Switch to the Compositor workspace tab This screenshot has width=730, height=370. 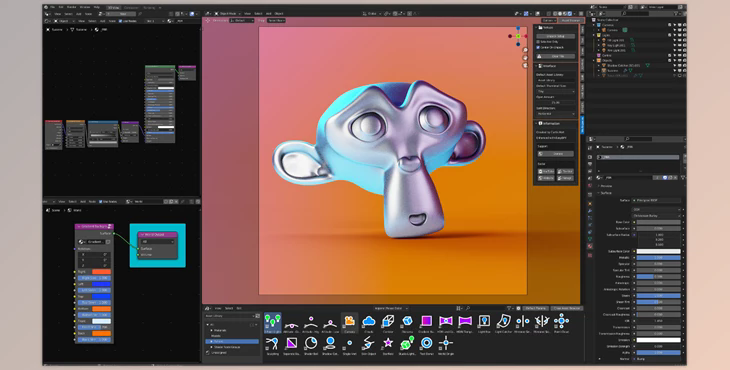131,7
